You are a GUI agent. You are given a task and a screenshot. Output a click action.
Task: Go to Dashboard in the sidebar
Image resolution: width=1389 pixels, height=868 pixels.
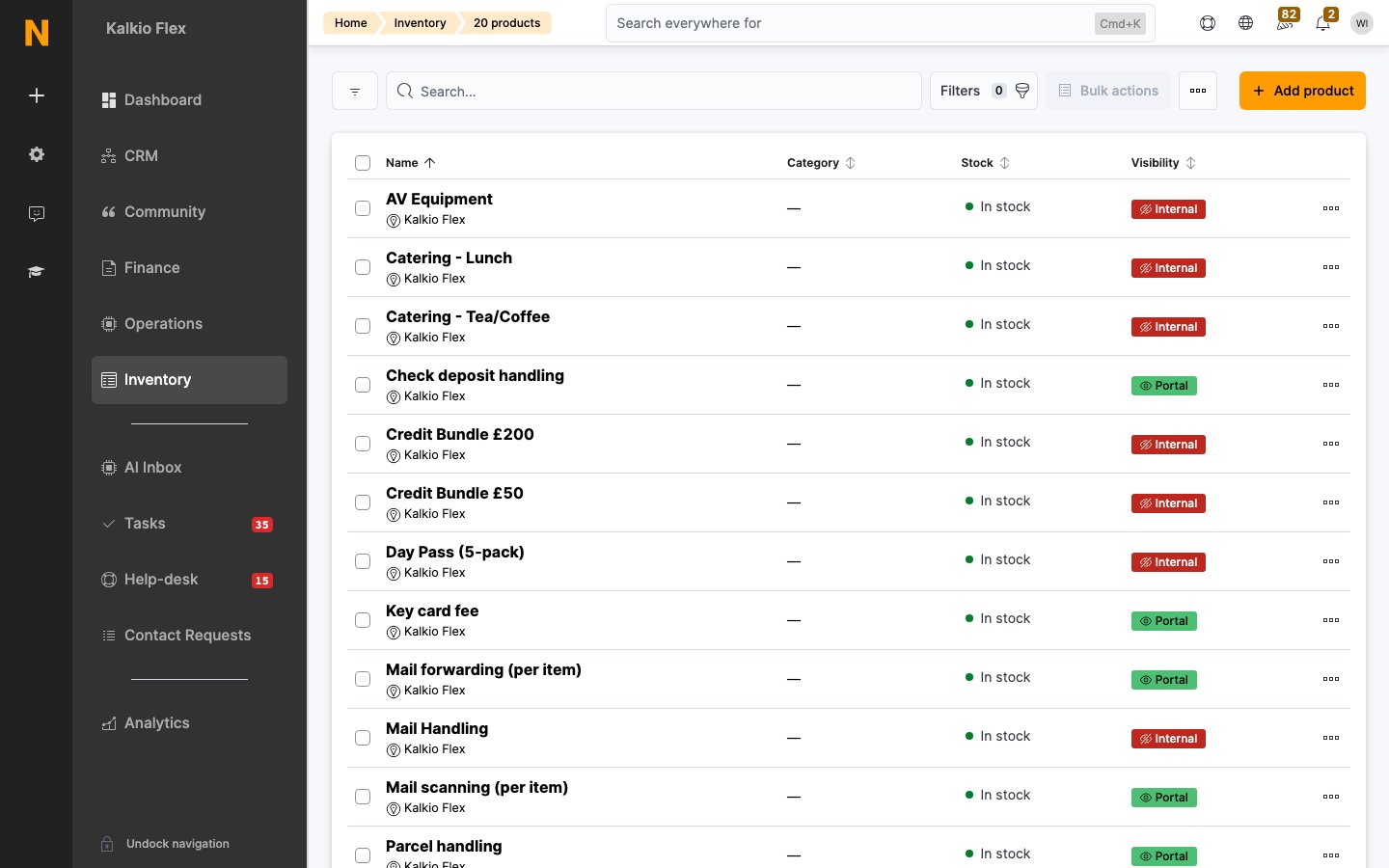tap(189, 100)
